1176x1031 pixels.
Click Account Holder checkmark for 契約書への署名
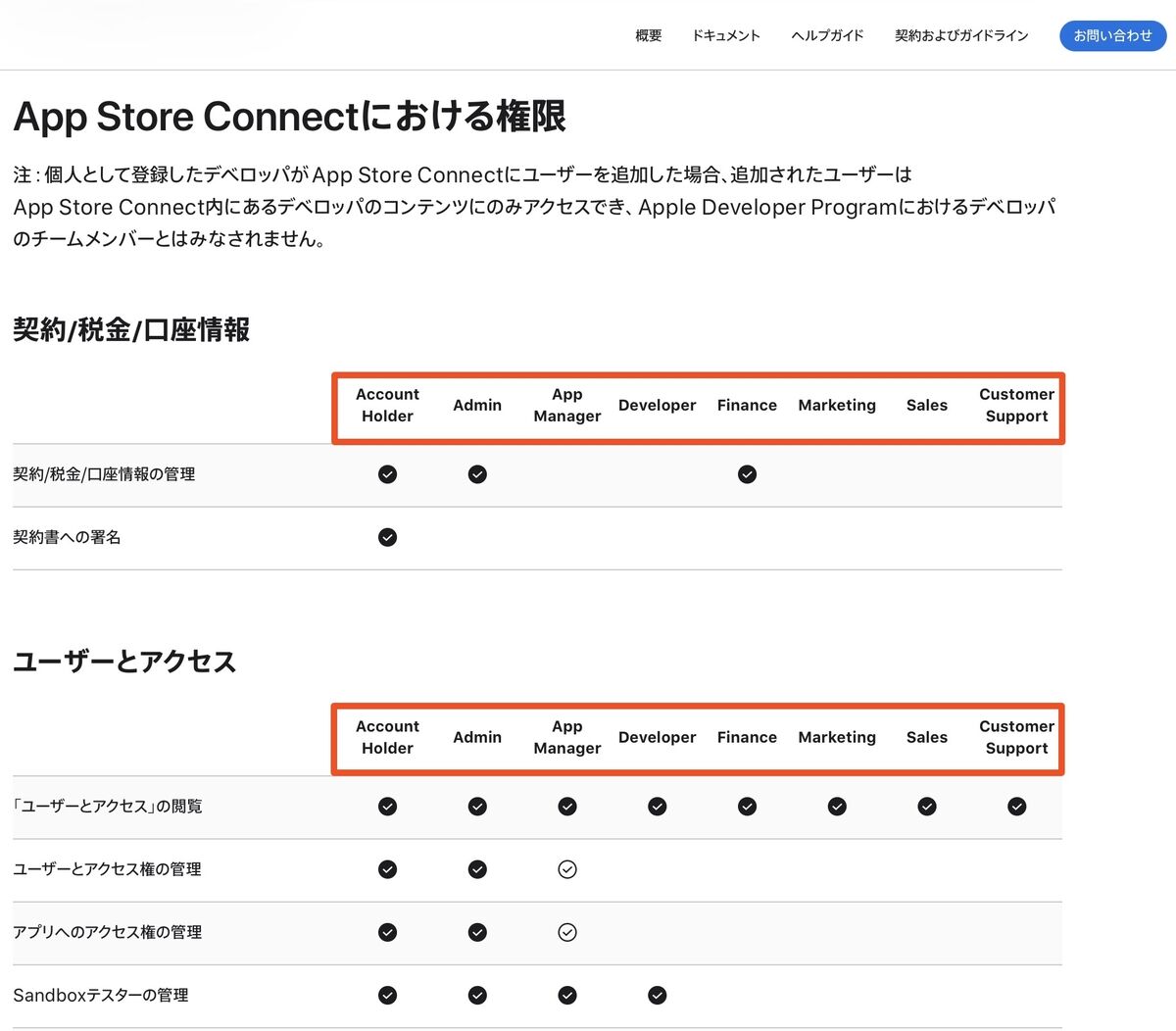387,537
